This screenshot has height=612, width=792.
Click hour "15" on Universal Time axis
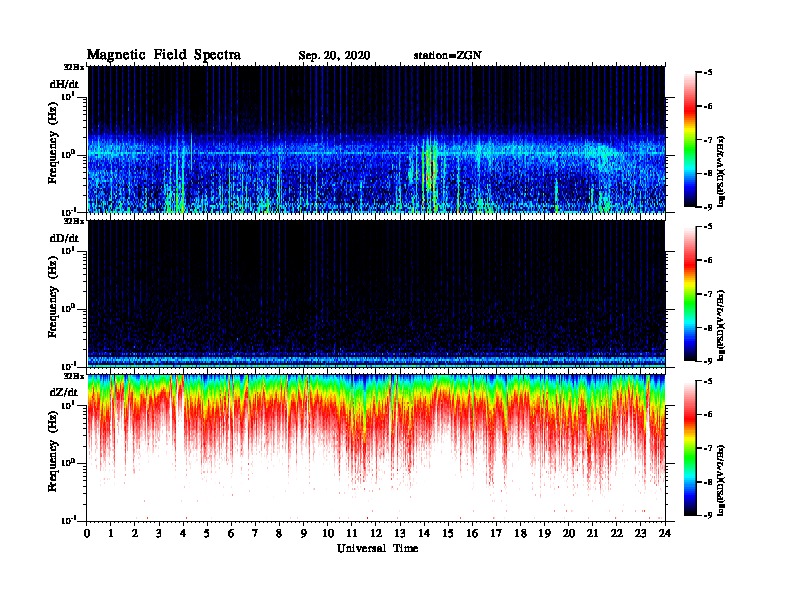pos(449,533)
